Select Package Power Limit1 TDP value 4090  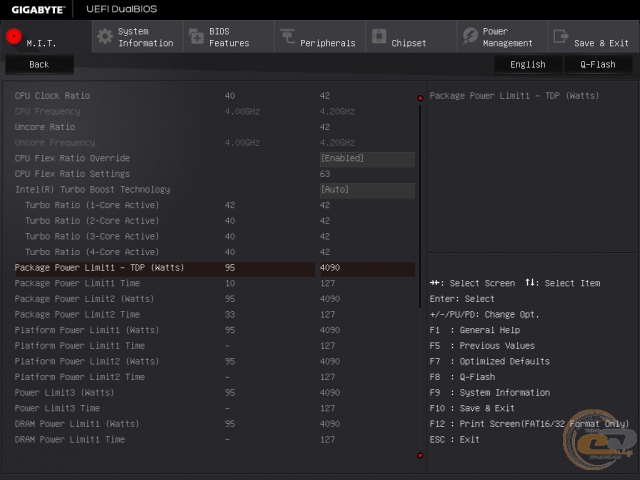click(x=367, y=268)
